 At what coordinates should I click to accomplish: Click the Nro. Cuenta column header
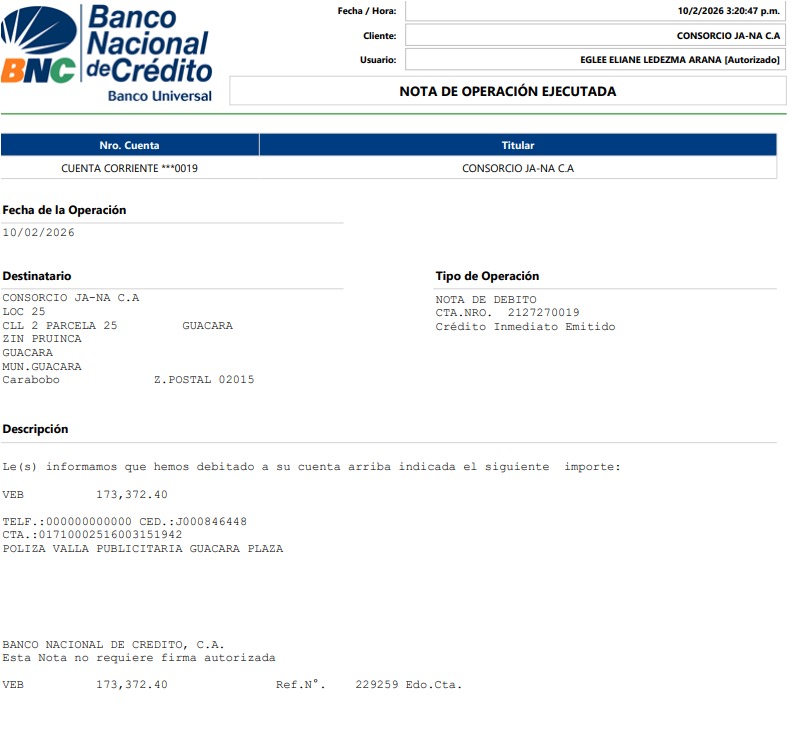pos(129,145)
